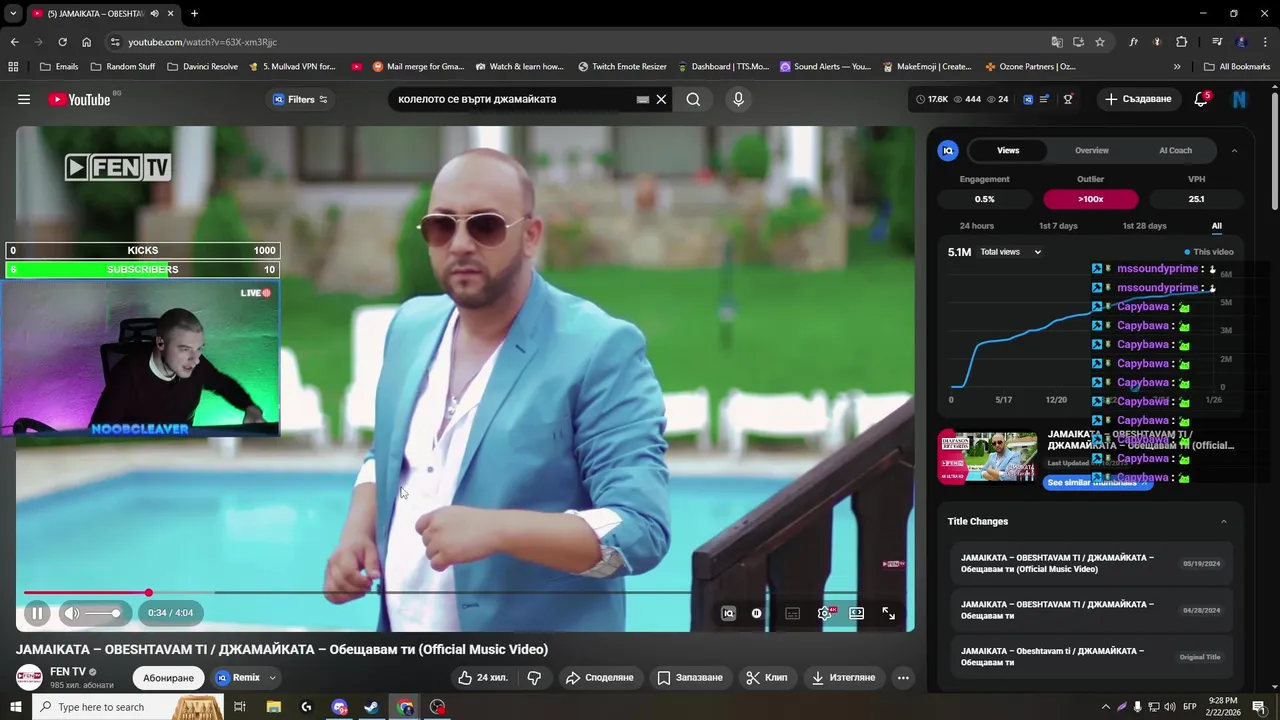Adjust the volume slider
This screenshot has width=1280, height=720.
pos(103,613)
